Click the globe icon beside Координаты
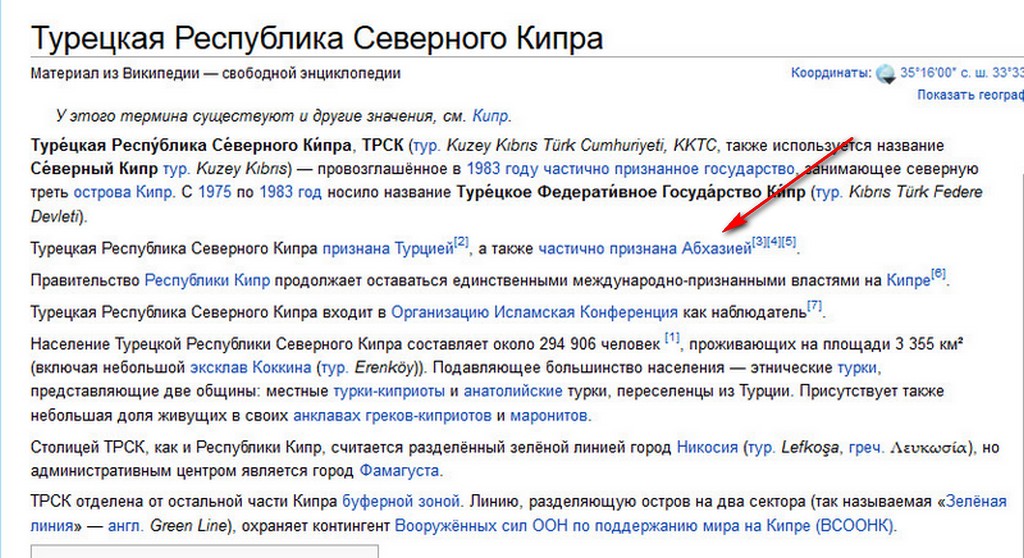 pos(886,74)
